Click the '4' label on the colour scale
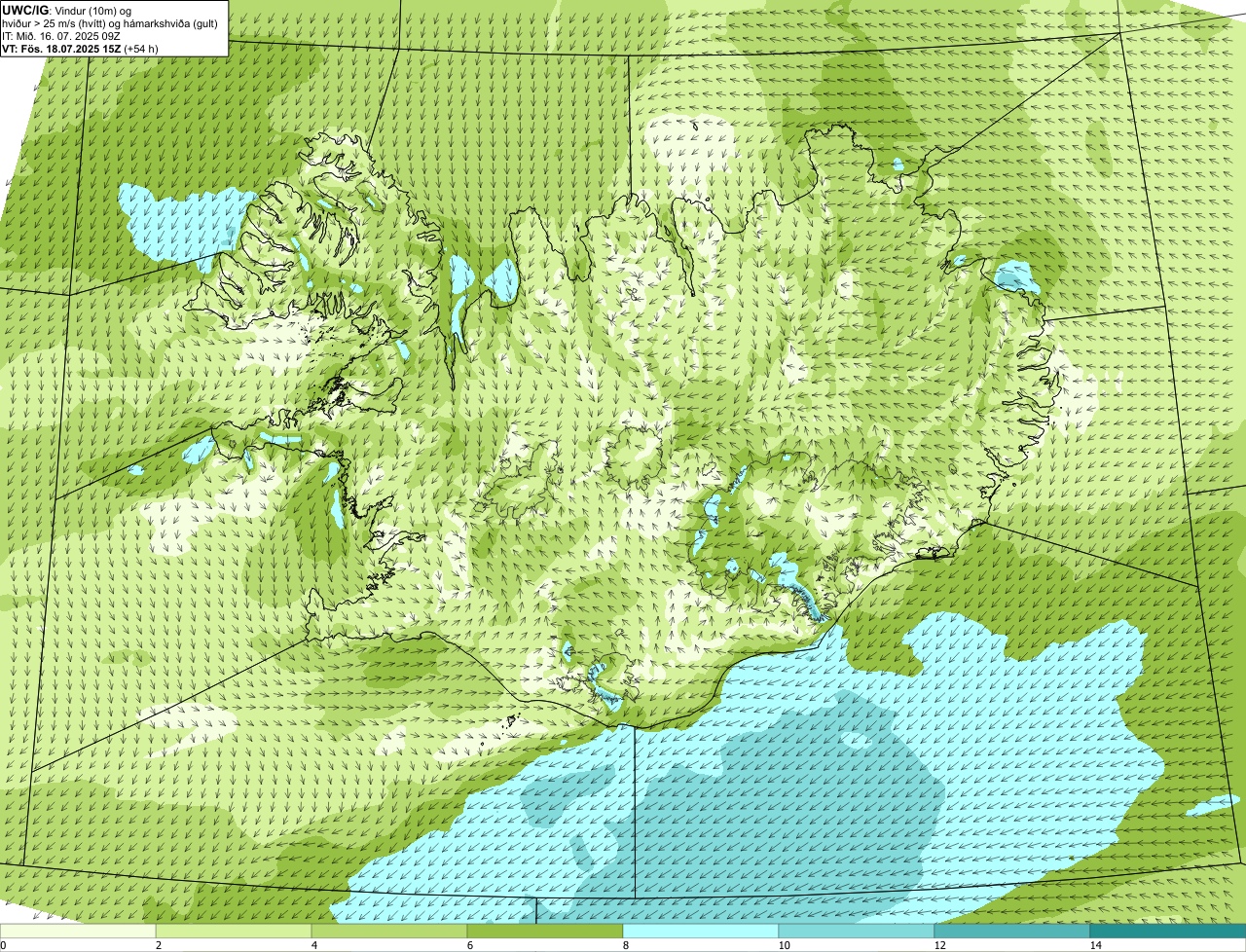 (x=314, y=945)
